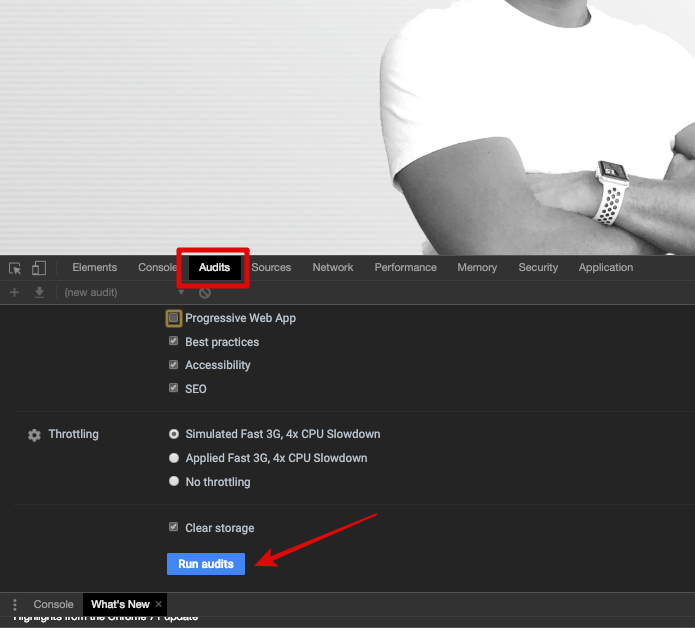Click the Run audits button
Image resolution: width=695 pixels, height=628 pixels.
click(205, 564)
